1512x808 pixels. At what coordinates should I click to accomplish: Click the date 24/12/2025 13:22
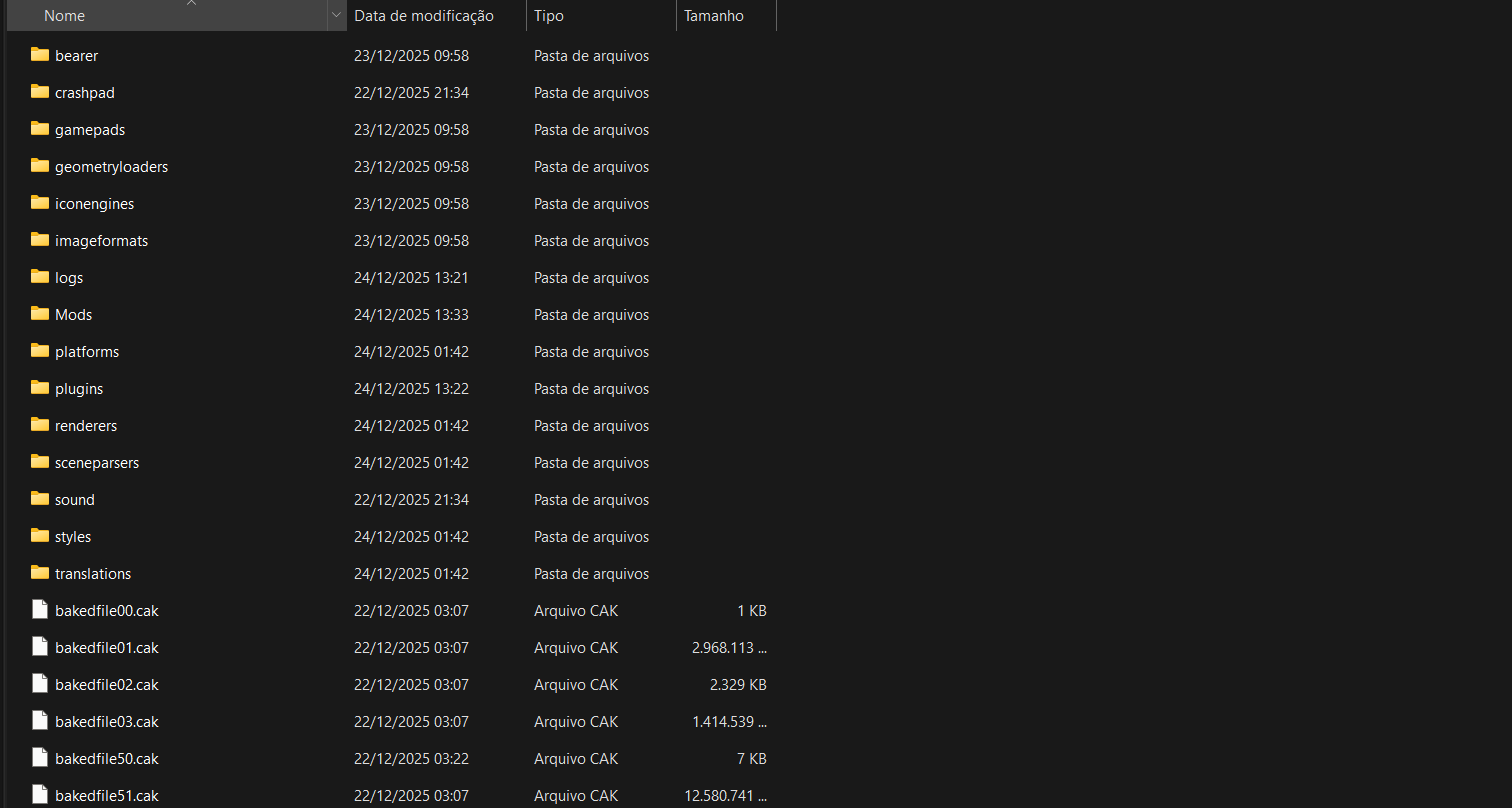point(411,389)
